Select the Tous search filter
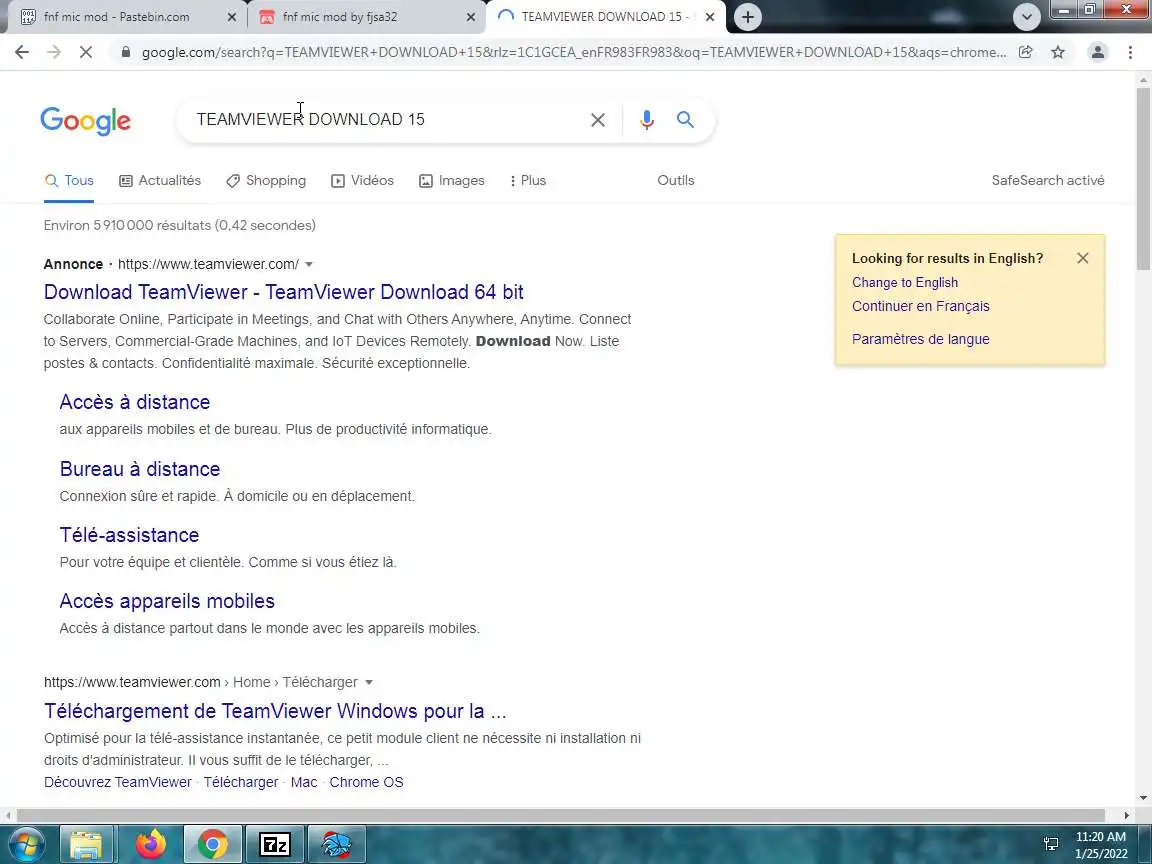The image size is (1152, 864). click(x=69, y=181)
